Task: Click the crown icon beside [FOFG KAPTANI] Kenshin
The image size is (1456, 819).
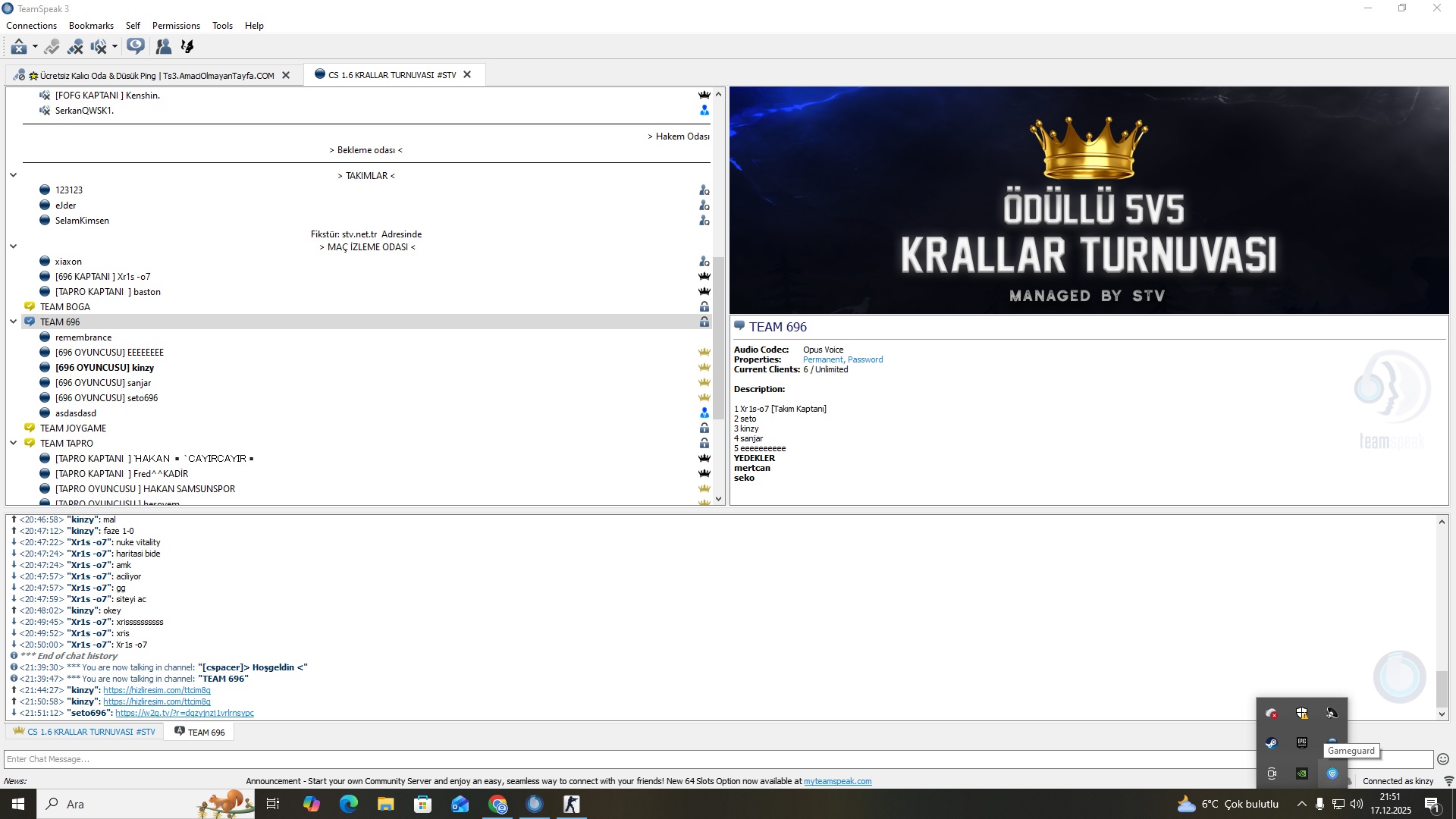Action: [704, 96]
